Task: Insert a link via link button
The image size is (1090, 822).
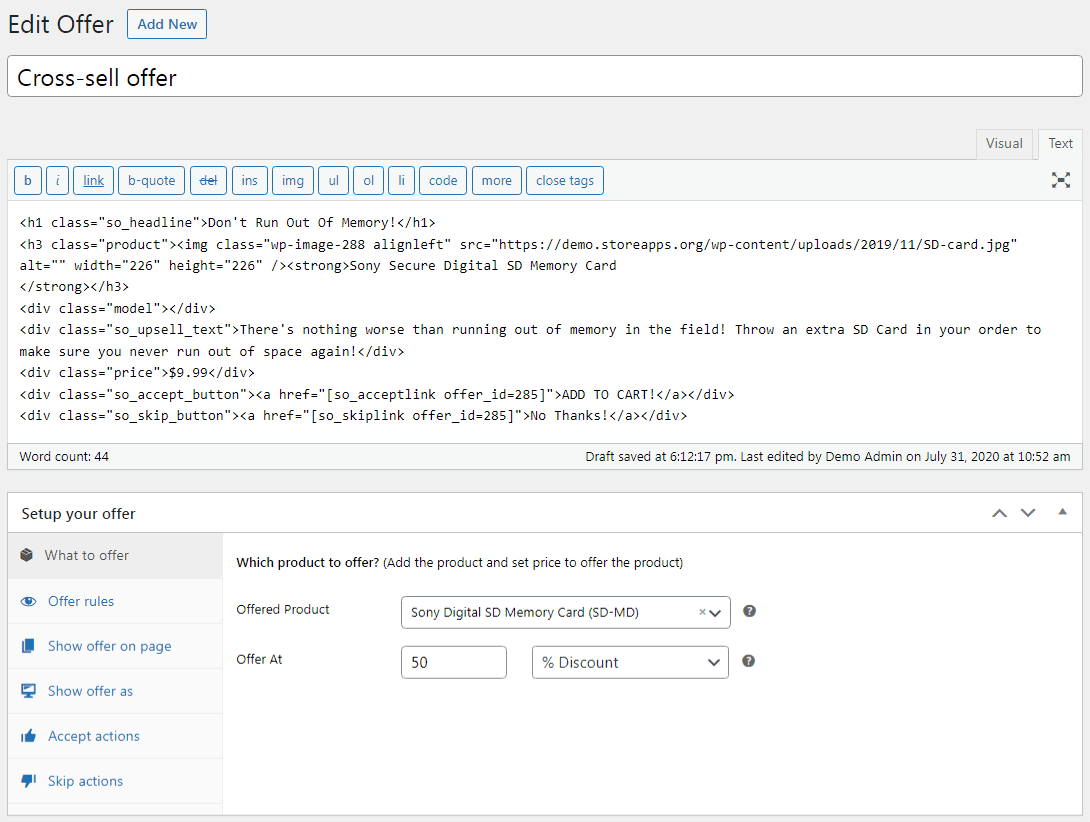Action: [x=93, y=181]
